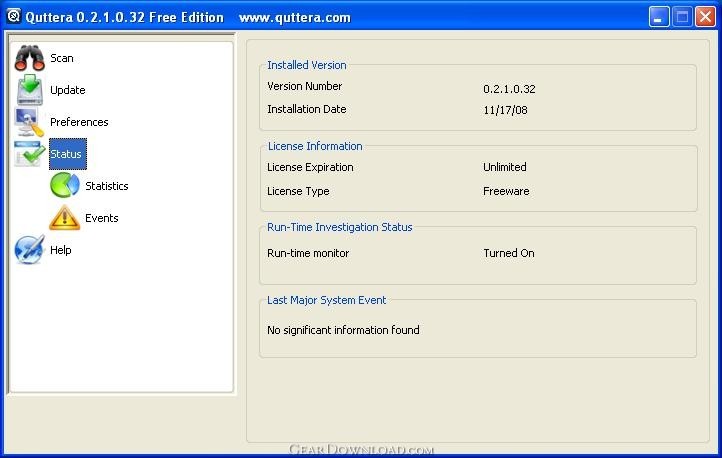This screenshot has height=458, width=722.
Task: Click the Events warning triangle icon
Action: point(64,218)
